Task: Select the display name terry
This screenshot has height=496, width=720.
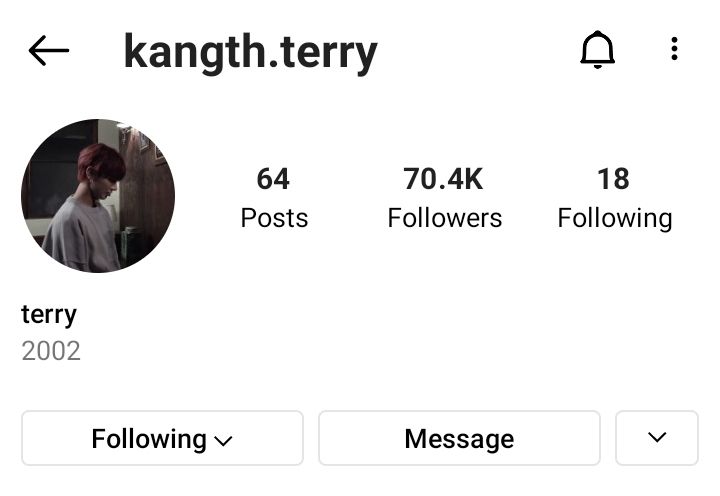Action: click(x=49, y=315)
